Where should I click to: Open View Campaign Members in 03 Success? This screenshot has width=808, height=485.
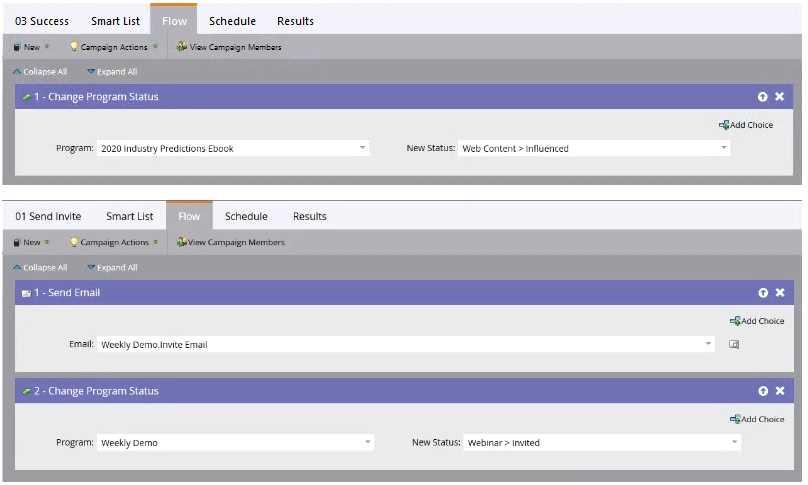click(228, 47)
